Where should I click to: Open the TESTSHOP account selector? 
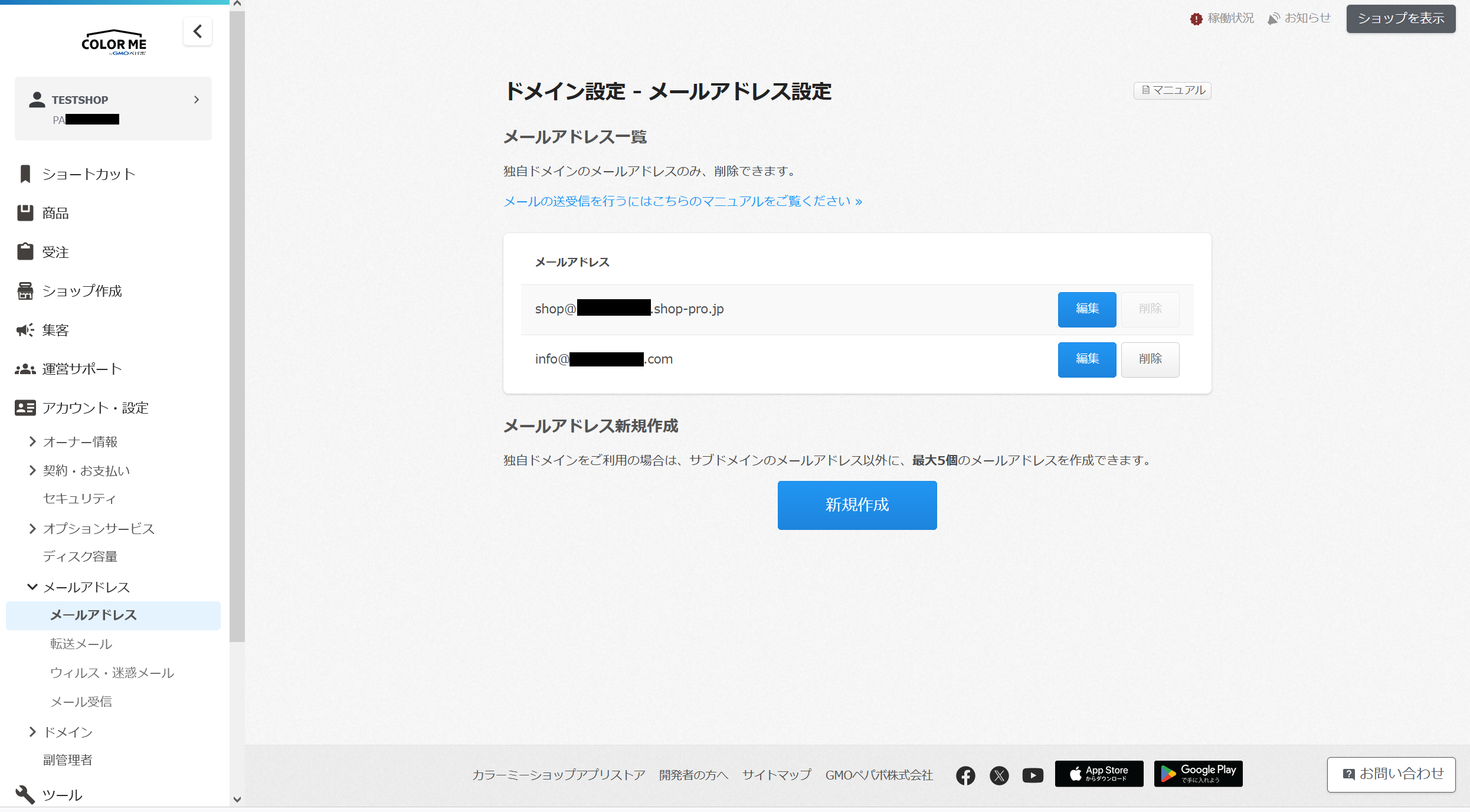(x=113, y=109)
